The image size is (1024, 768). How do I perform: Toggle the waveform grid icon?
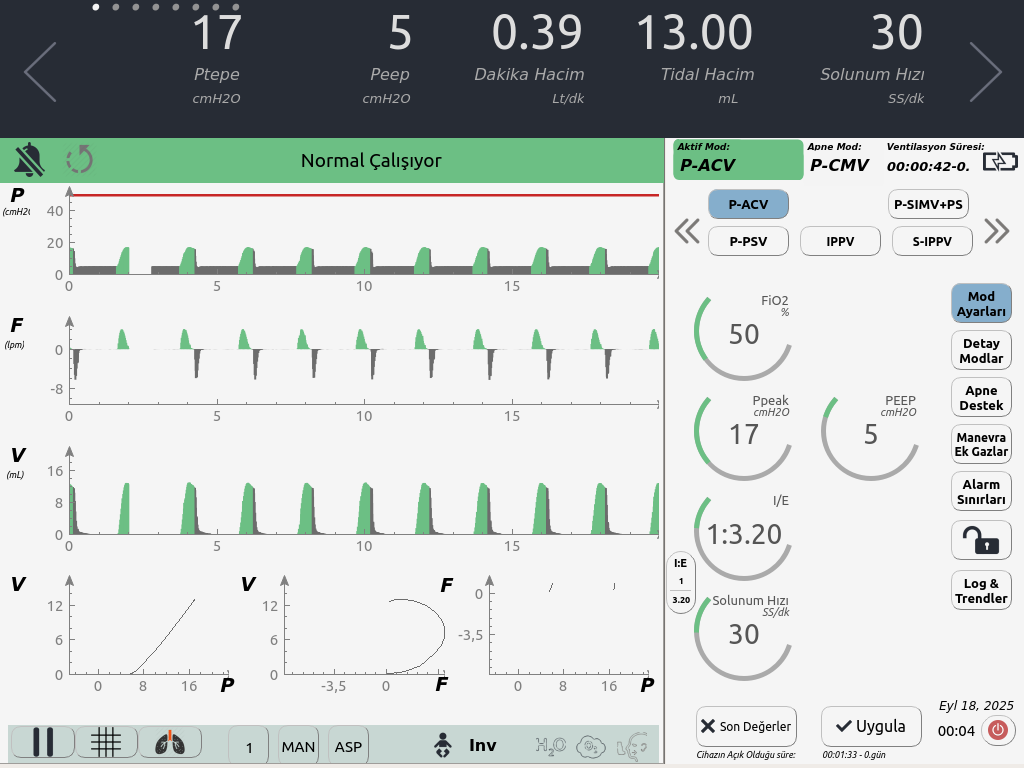107,743
